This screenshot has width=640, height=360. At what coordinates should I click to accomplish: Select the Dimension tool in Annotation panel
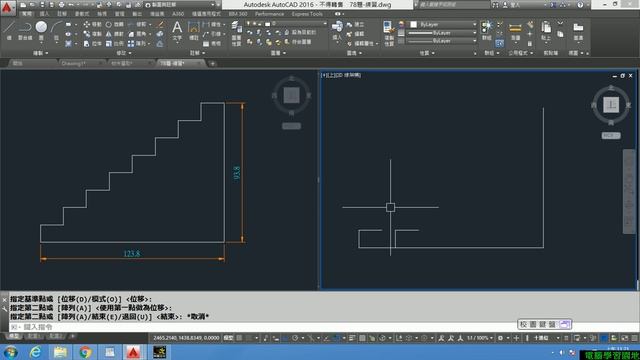(193, 31)
